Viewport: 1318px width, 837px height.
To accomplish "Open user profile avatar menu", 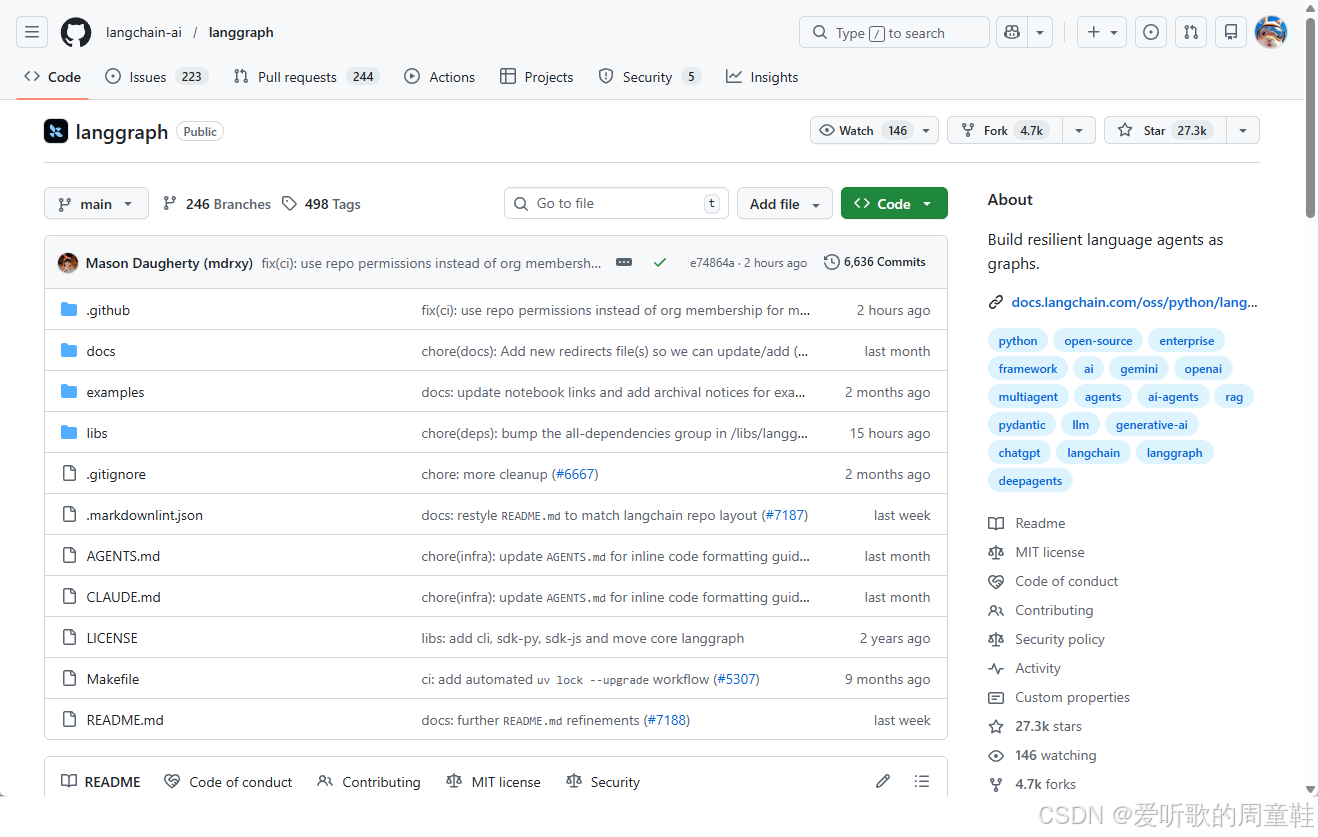I will [1271, 32].
